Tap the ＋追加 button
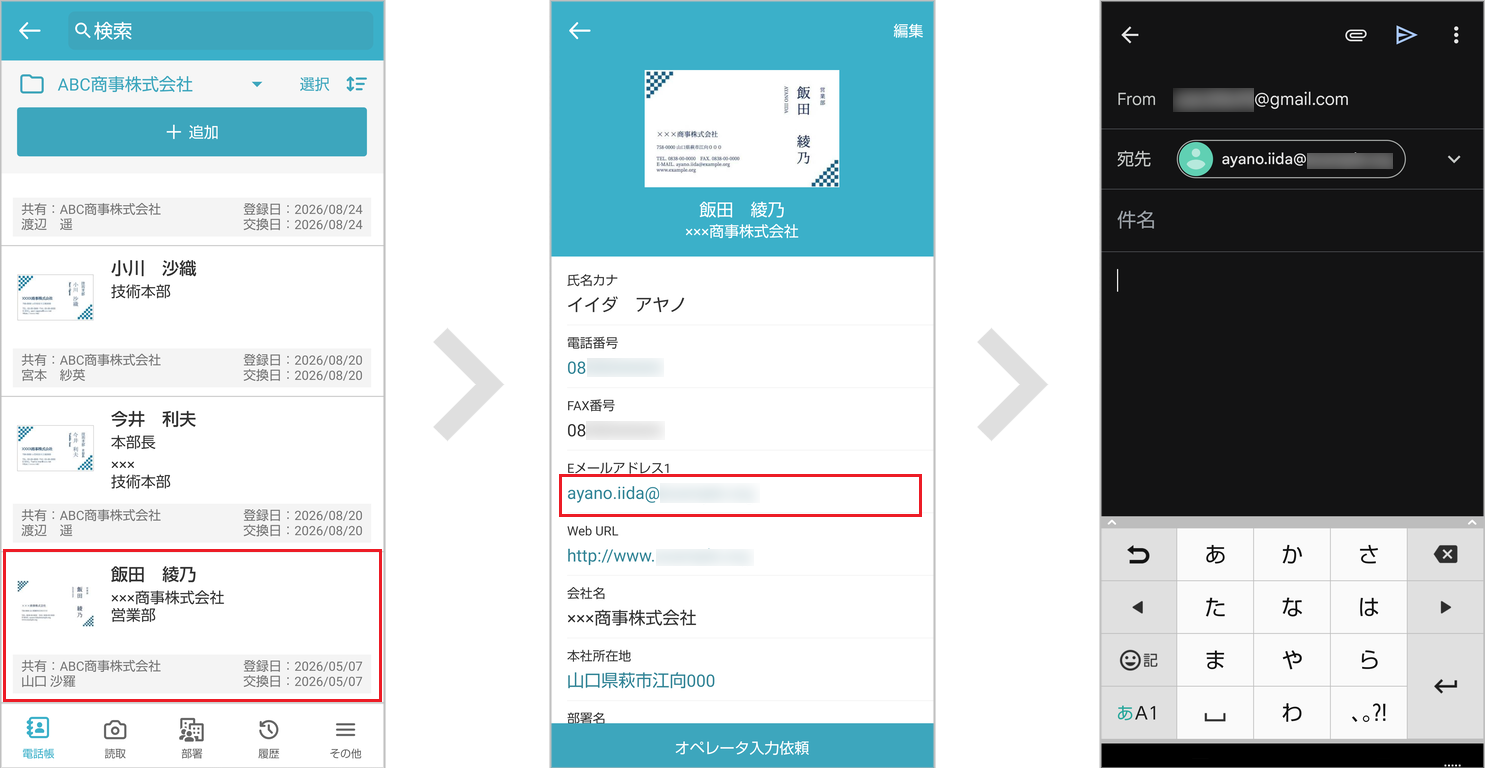The height and width of the screenshot is (768, 1485). (x=192, y=132)
